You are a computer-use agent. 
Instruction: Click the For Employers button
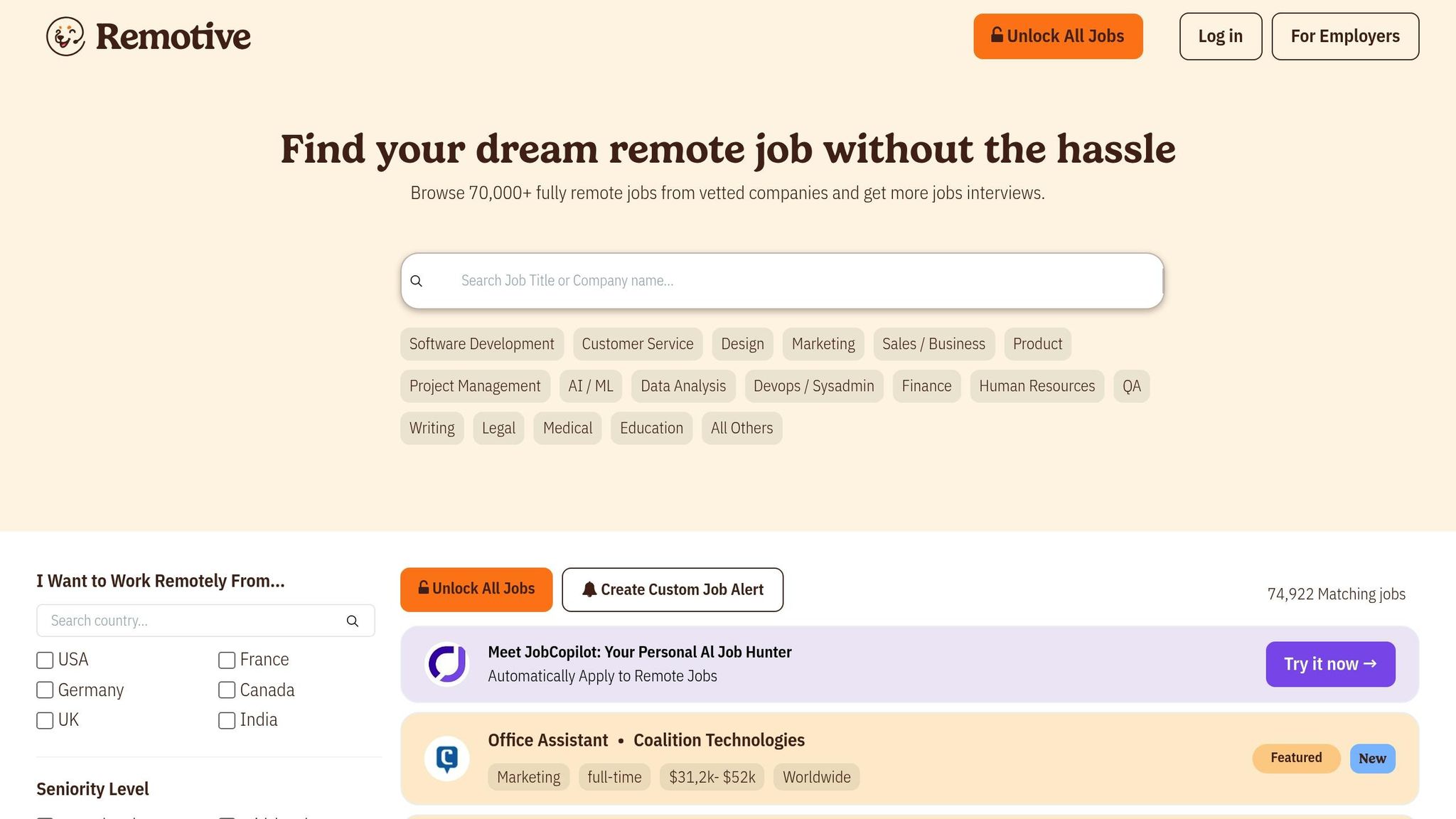(1345, 36)
